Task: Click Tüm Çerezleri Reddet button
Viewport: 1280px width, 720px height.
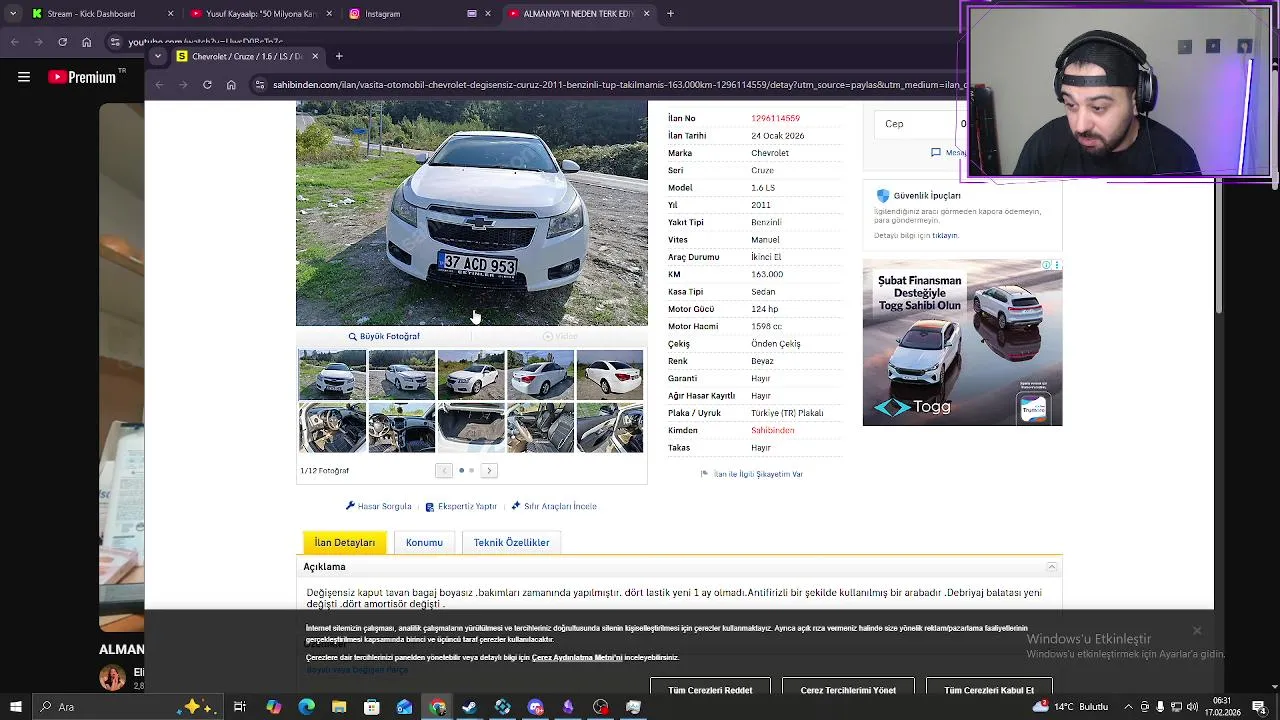Action: coord(710,689)
